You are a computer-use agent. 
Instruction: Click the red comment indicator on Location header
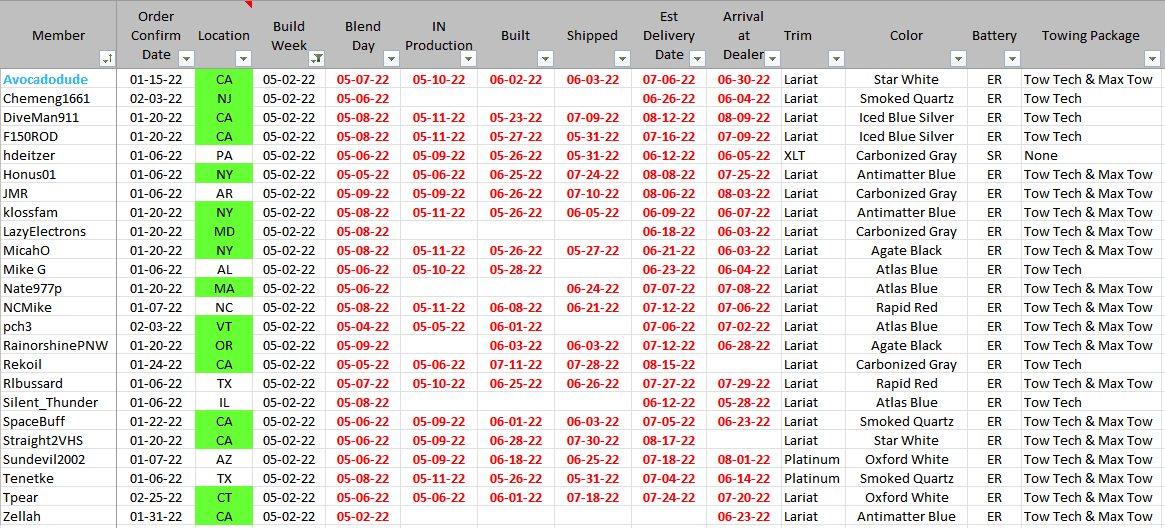[249, 4]
